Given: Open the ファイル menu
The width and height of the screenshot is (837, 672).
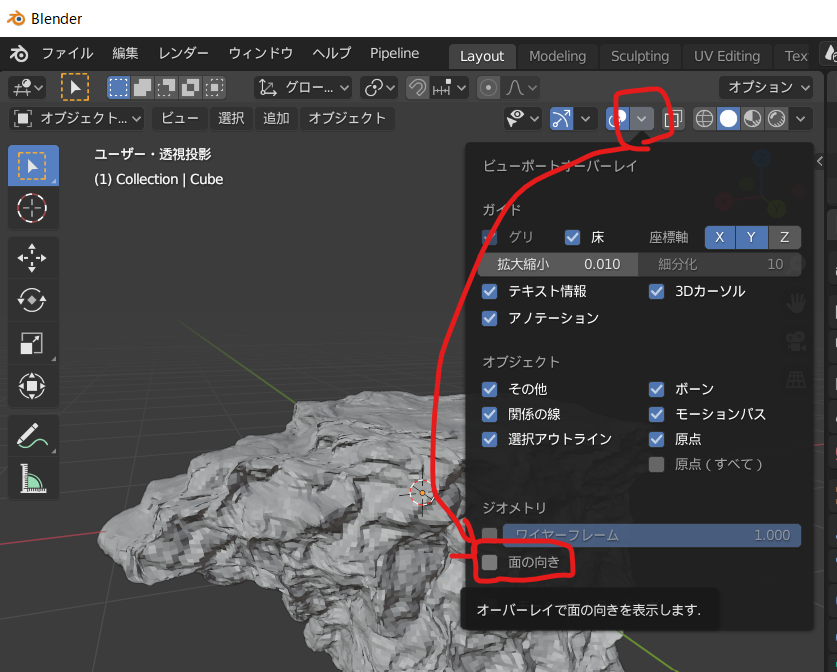Looking at the screenshot, I should (68, 53).
